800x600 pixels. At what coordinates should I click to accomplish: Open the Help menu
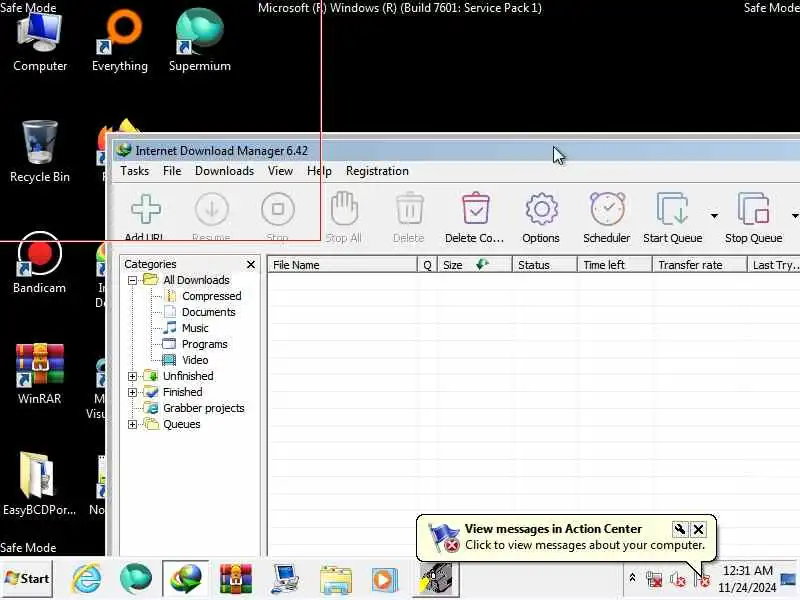[x=319, y=171]
